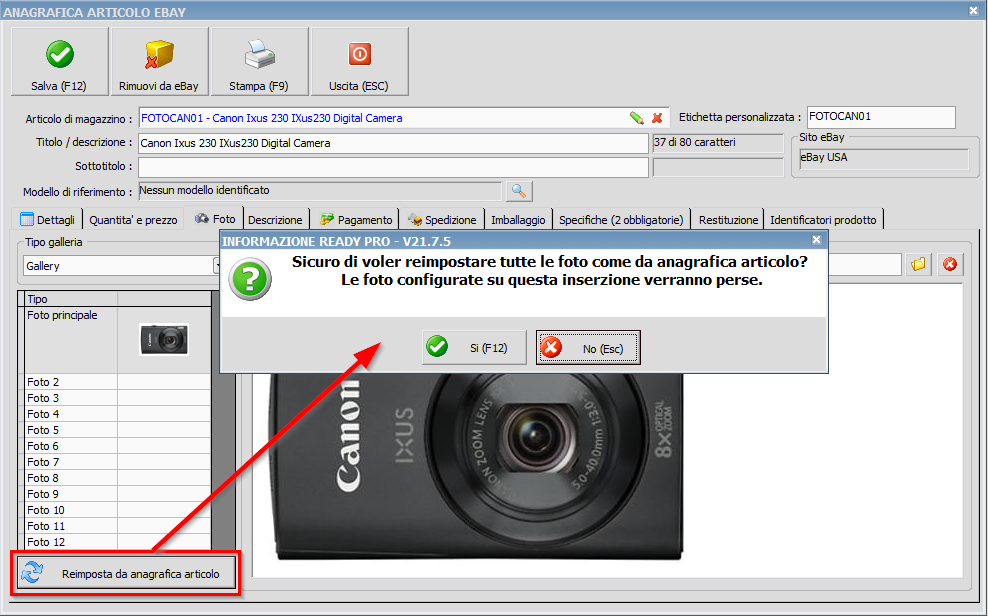Image resolution: width=988 pixels, height=616 pixels.
Task: Cancel with No (Esc) button
Action: [588, 348]
